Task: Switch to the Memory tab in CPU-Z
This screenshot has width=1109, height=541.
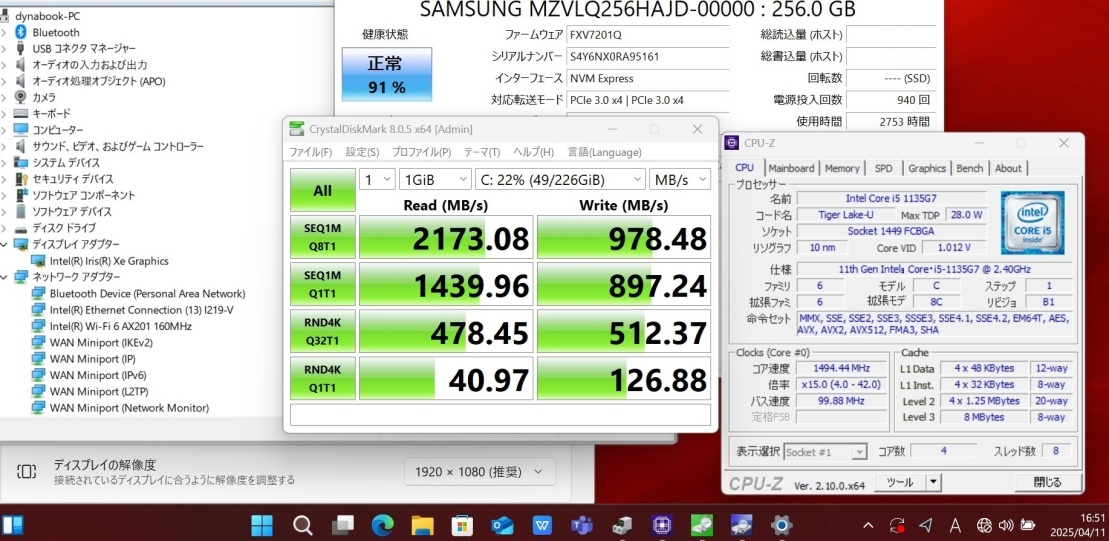Action: pos(842,168)
